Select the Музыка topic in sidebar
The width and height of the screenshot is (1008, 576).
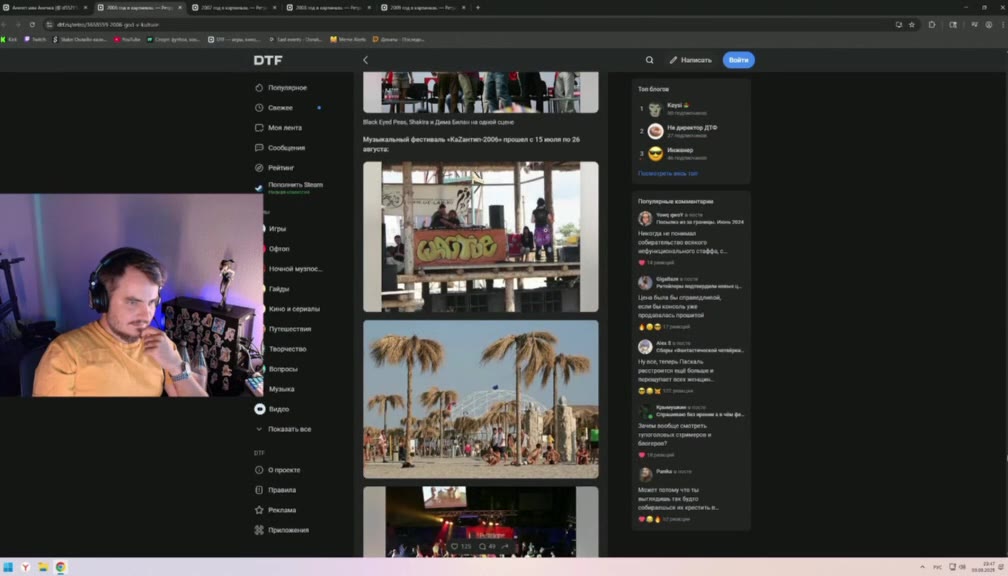(x=282, y=389)
